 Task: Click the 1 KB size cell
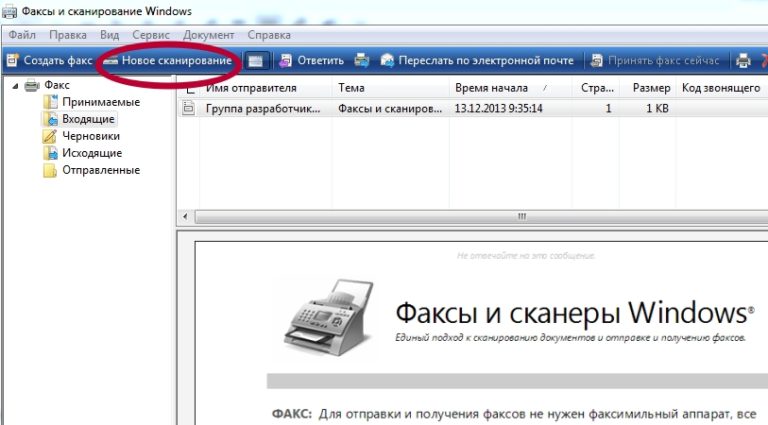(x=657, y=109)
